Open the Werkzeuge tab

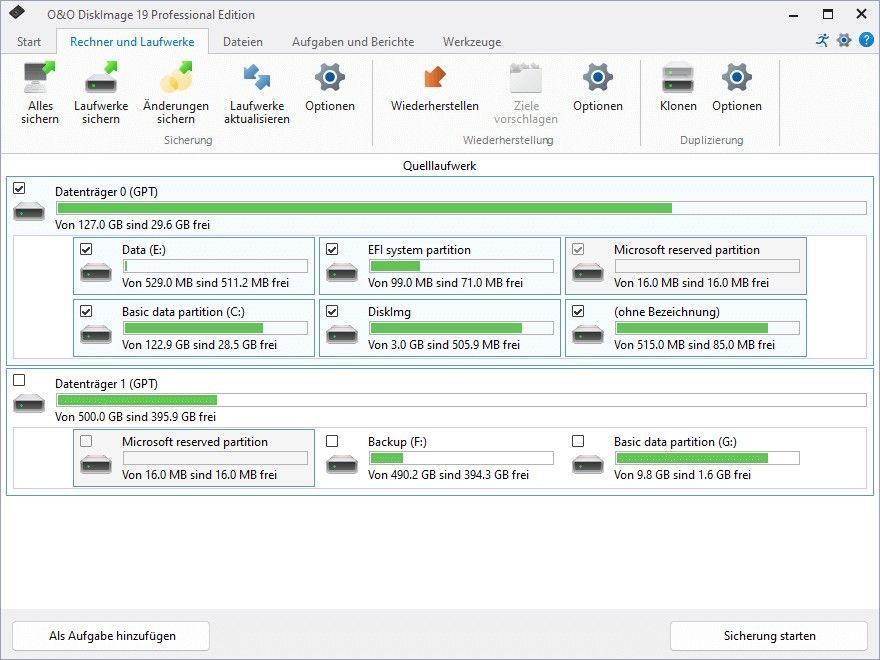pyautogui.click(x=472, y=42)
